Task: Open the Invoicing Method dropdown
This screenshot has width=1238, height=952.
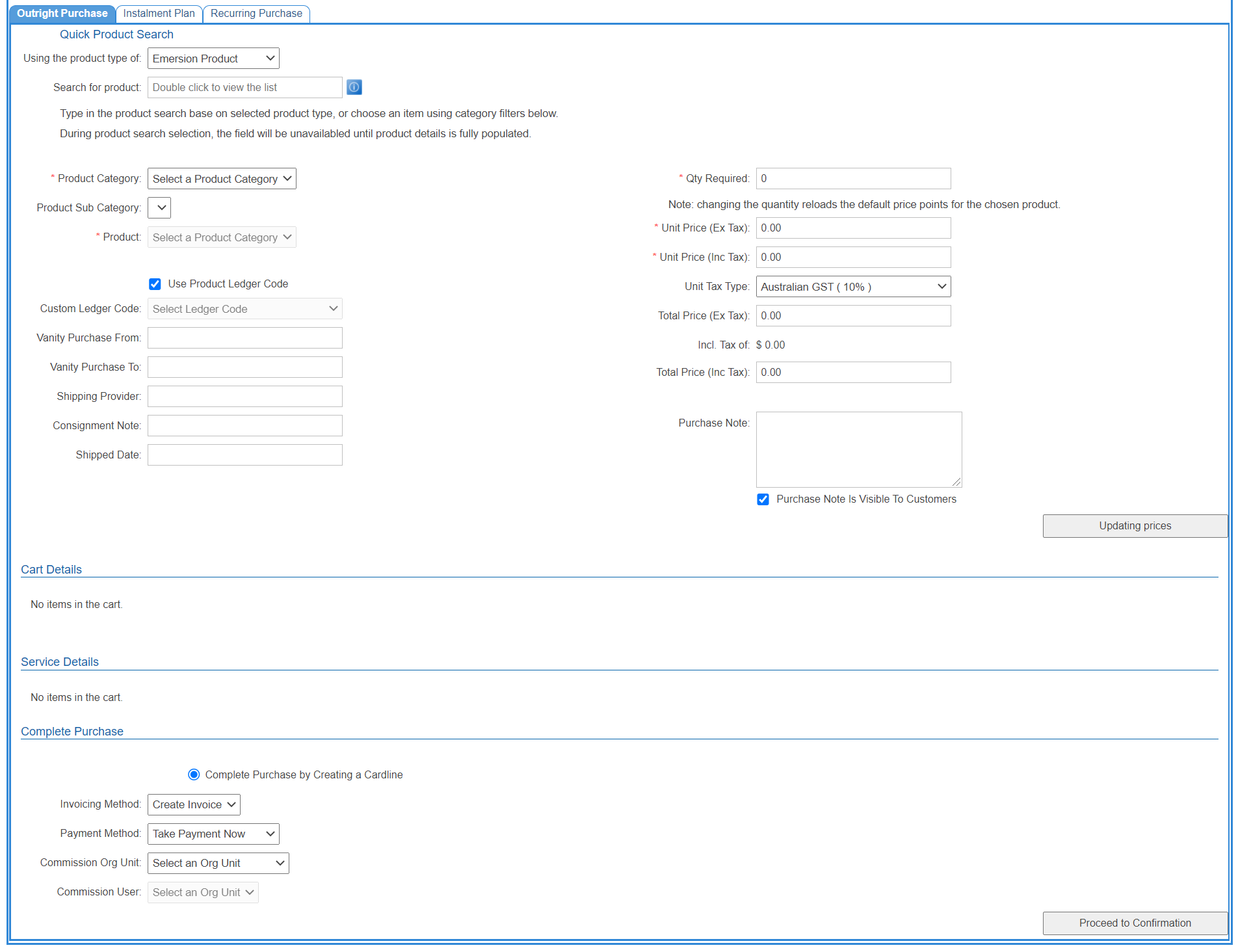Action: pyautogui.click(x=194, y=804)
